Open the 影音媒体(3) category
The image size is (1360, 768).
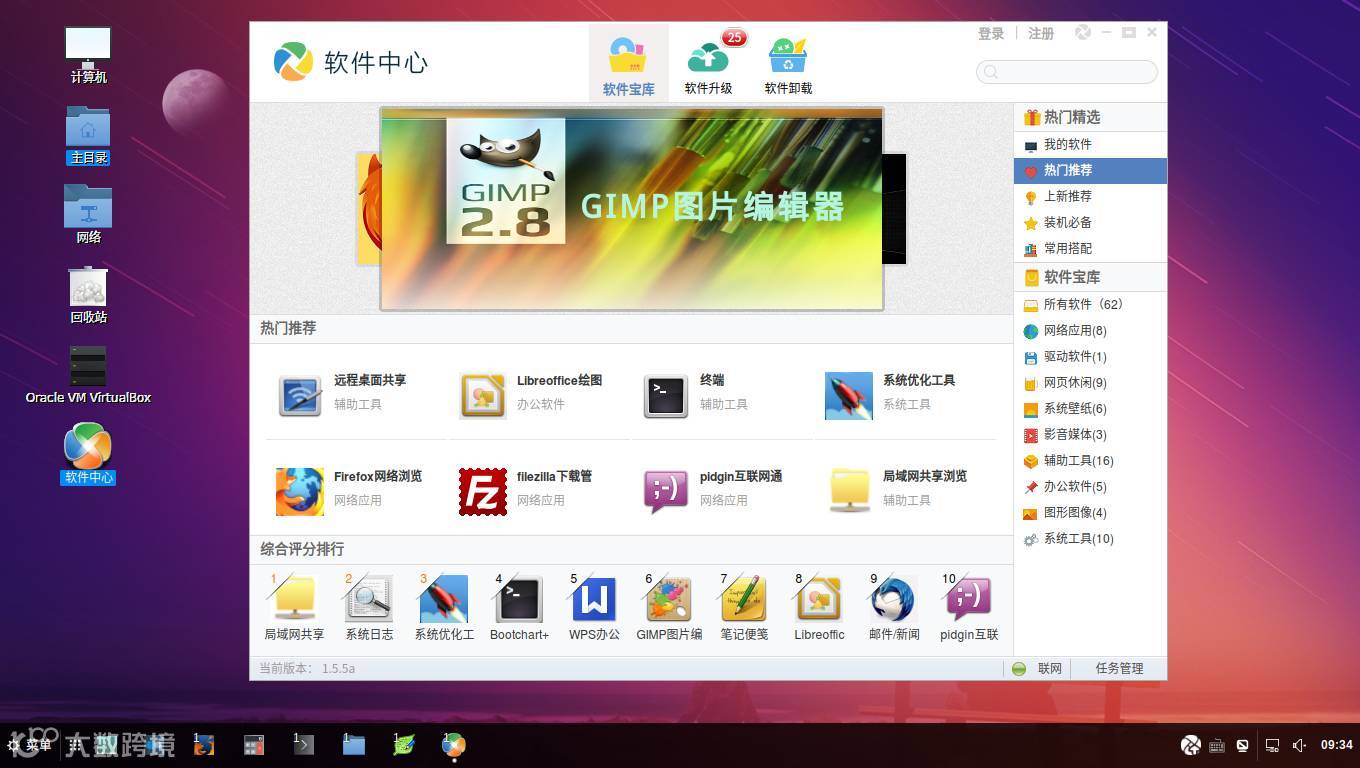coord(1090,435)
